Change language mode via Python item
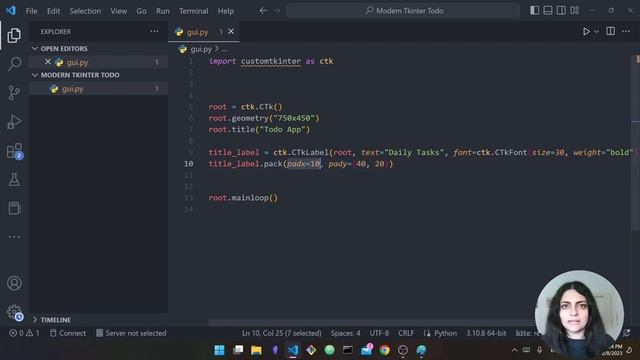The width and height of the screenshot is (640, 360). 445,333
